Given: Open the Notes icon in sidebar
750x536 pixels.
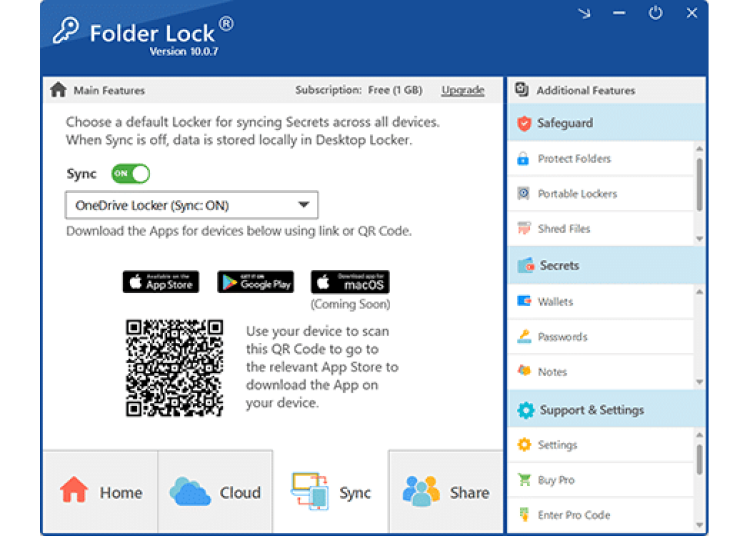Looking at the screenshot, I should pos(523,371).
